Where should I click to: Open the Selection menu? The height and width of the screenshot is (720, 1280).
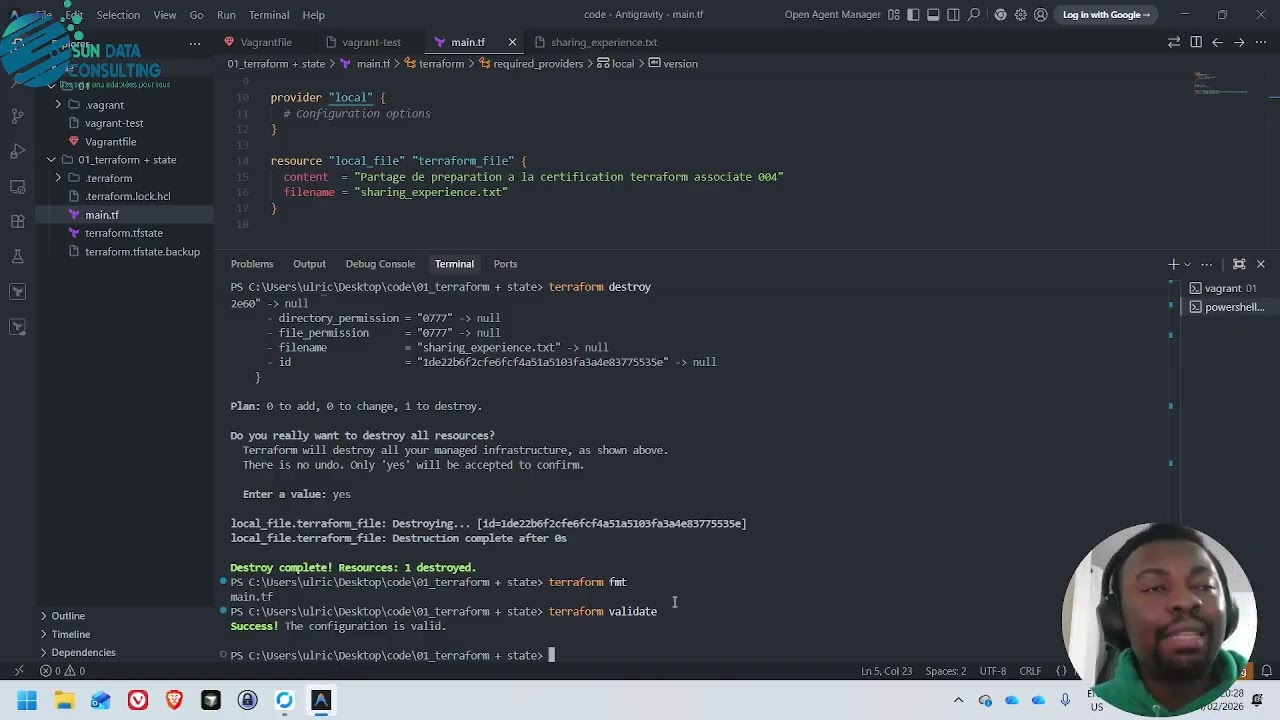click(x=118, y=15)
